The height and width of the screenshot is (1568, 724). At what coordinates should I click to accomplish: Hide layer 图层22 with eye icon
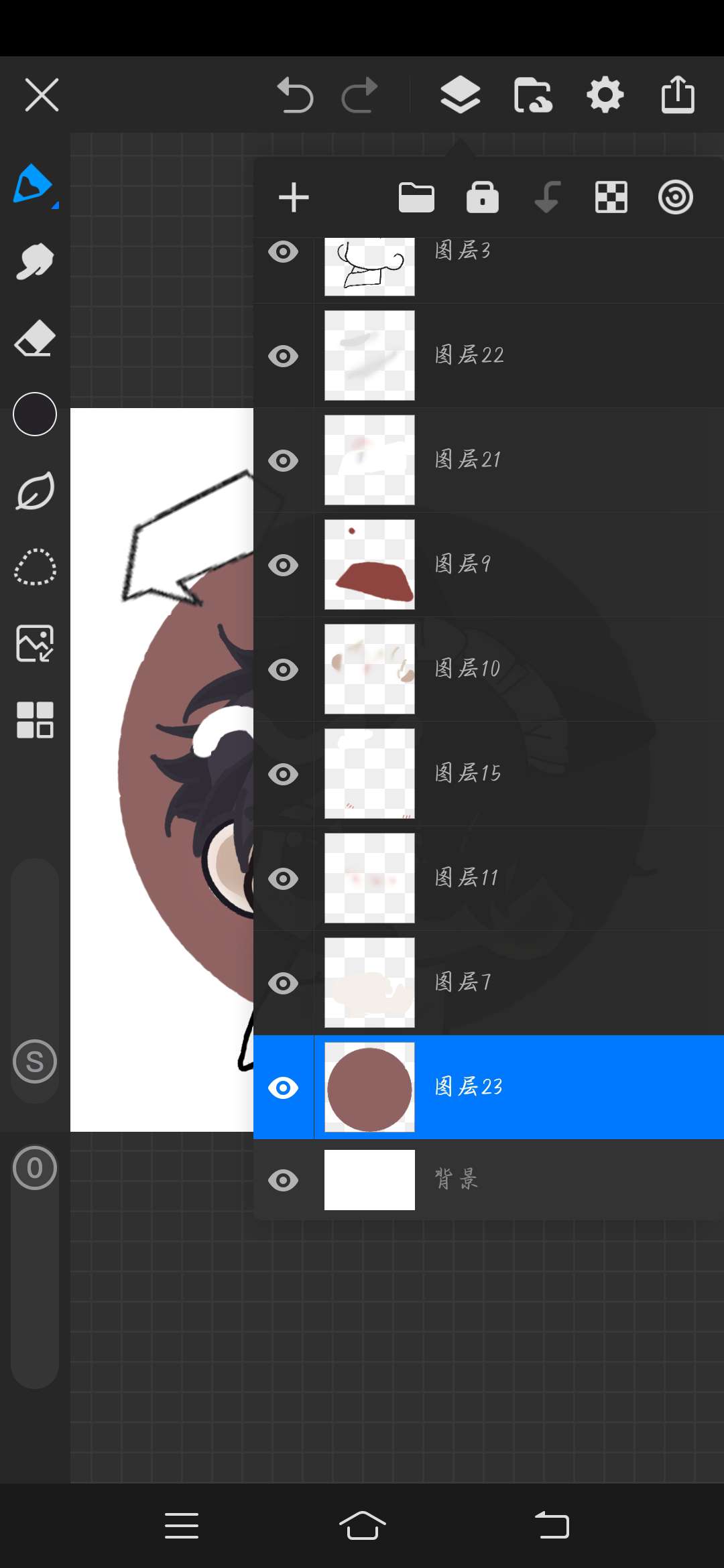(284, 356)
